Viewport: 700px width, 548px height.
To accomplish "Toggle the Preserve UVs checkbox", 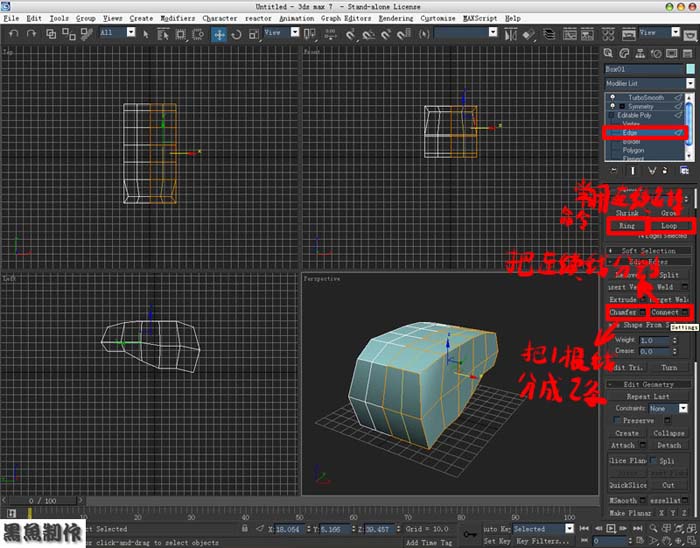I will pos(617,420).
